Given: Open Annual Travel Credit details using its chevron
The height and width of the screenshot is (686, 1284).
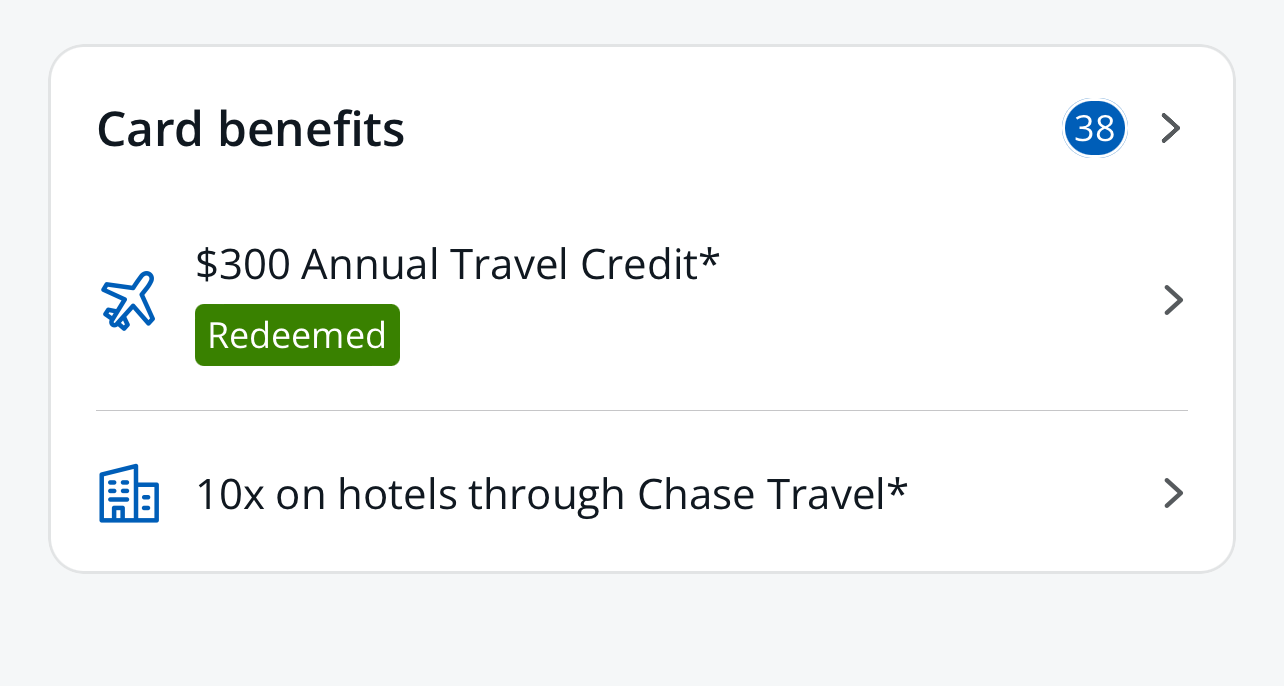Looking at the screenshot, I should pos(1174,300).
